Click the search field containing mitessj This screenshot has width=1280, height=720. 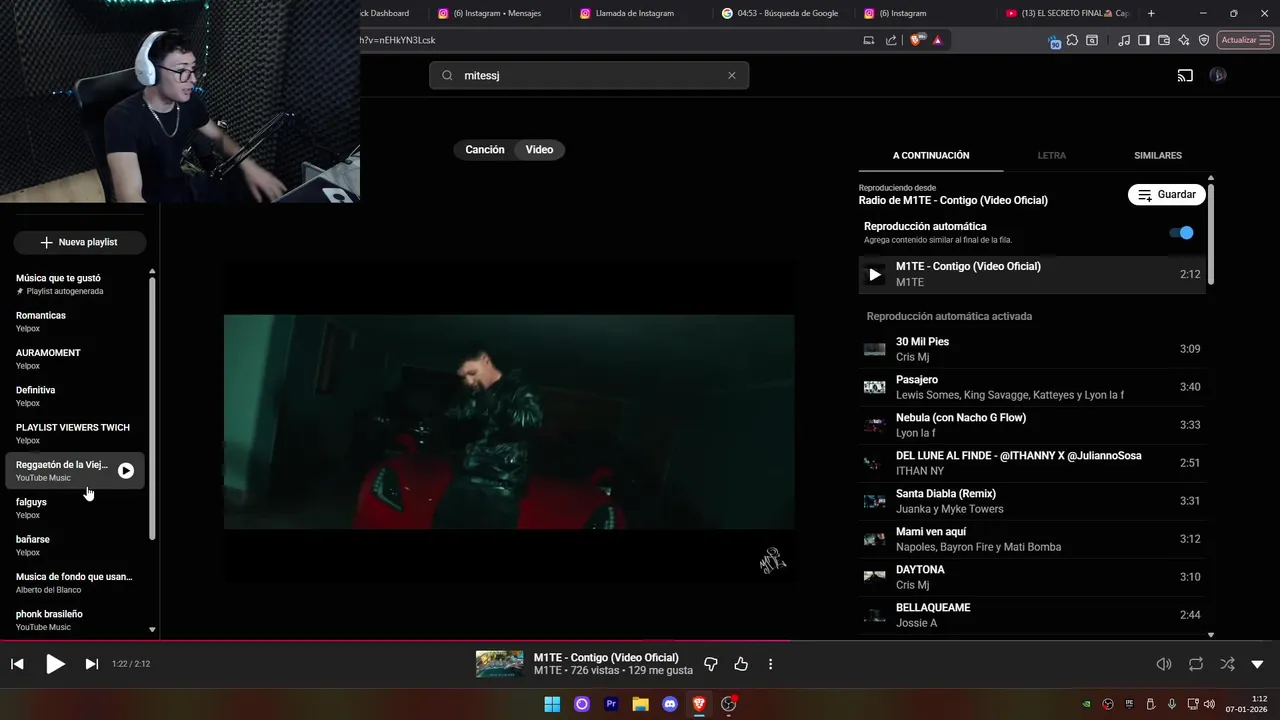[589, 75]
